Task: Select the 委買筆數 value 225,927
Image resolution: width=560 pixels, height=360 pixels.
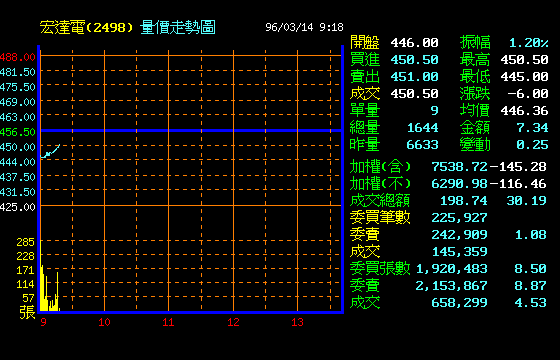Action: tap(459, 218)
